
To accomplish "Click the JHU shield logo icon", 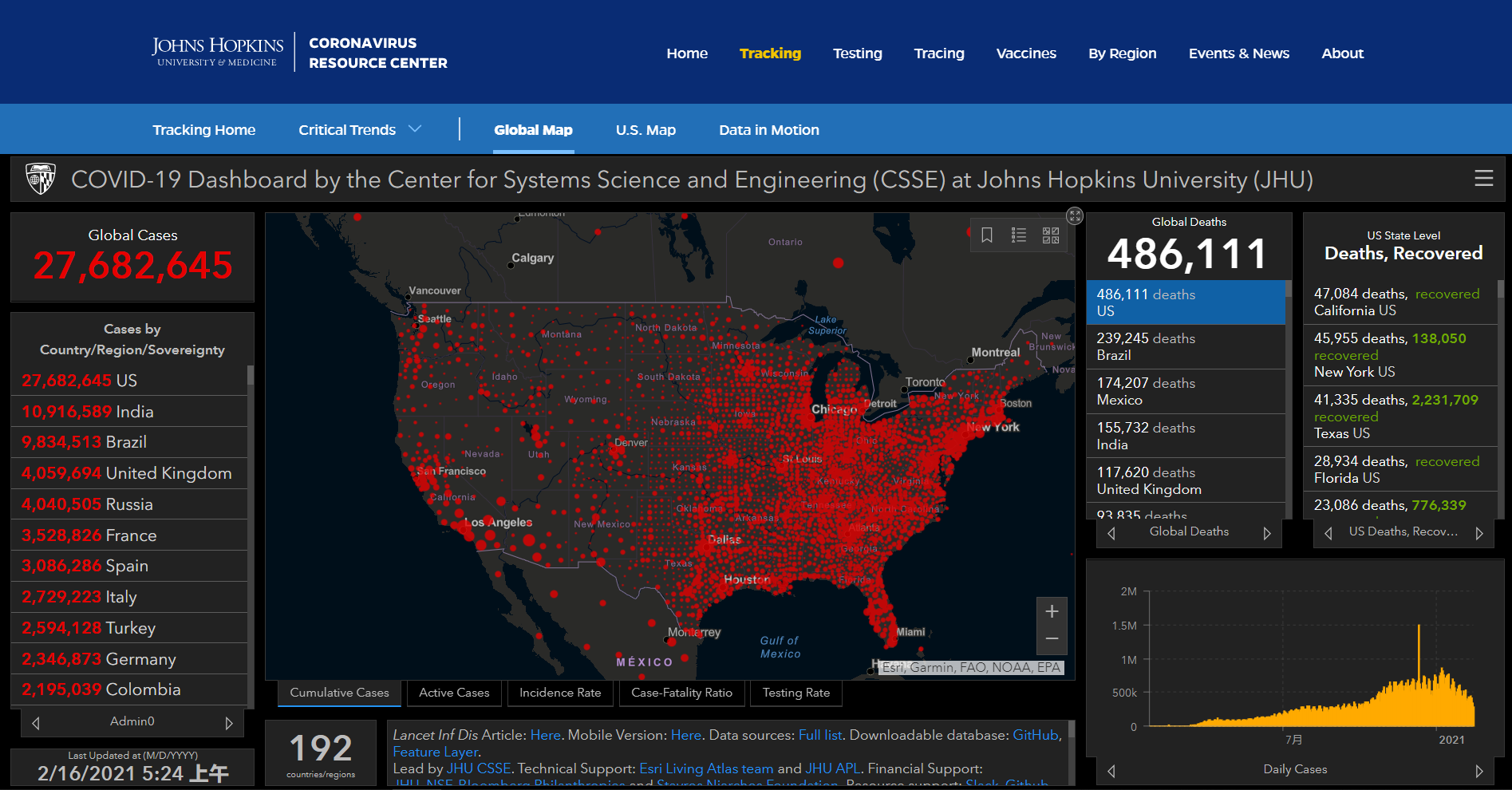I will tap(41, 179).
